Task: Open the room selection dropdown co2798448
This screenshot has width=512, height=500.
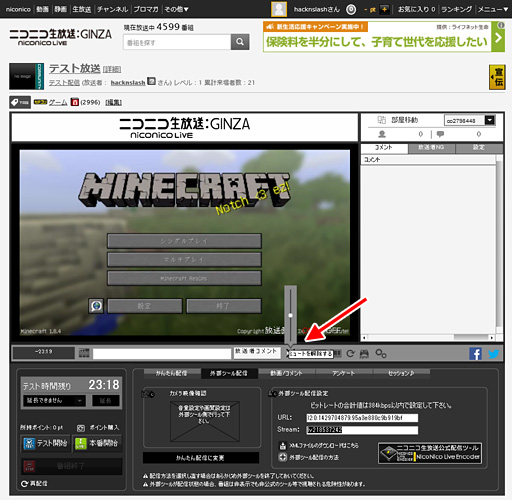Action: [470, 120]
